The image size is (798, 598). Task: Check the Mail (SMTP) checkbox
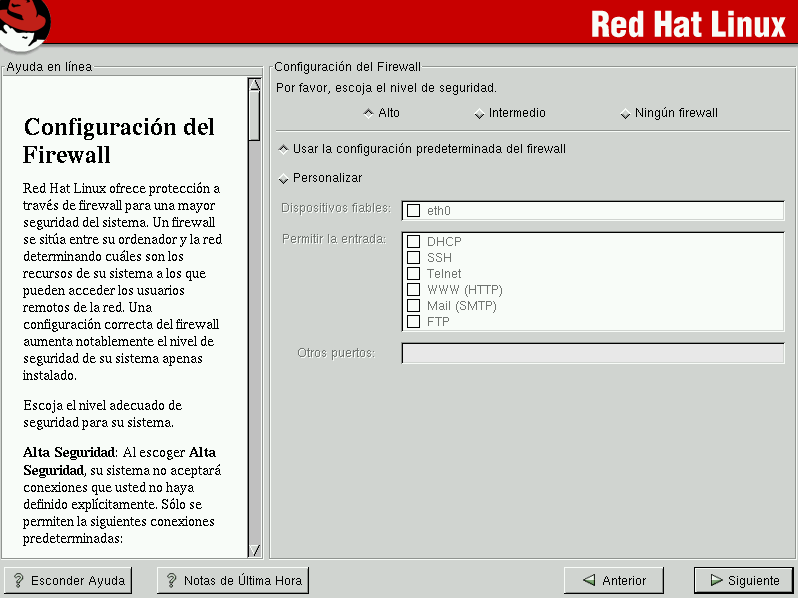[x=413, y=306]
